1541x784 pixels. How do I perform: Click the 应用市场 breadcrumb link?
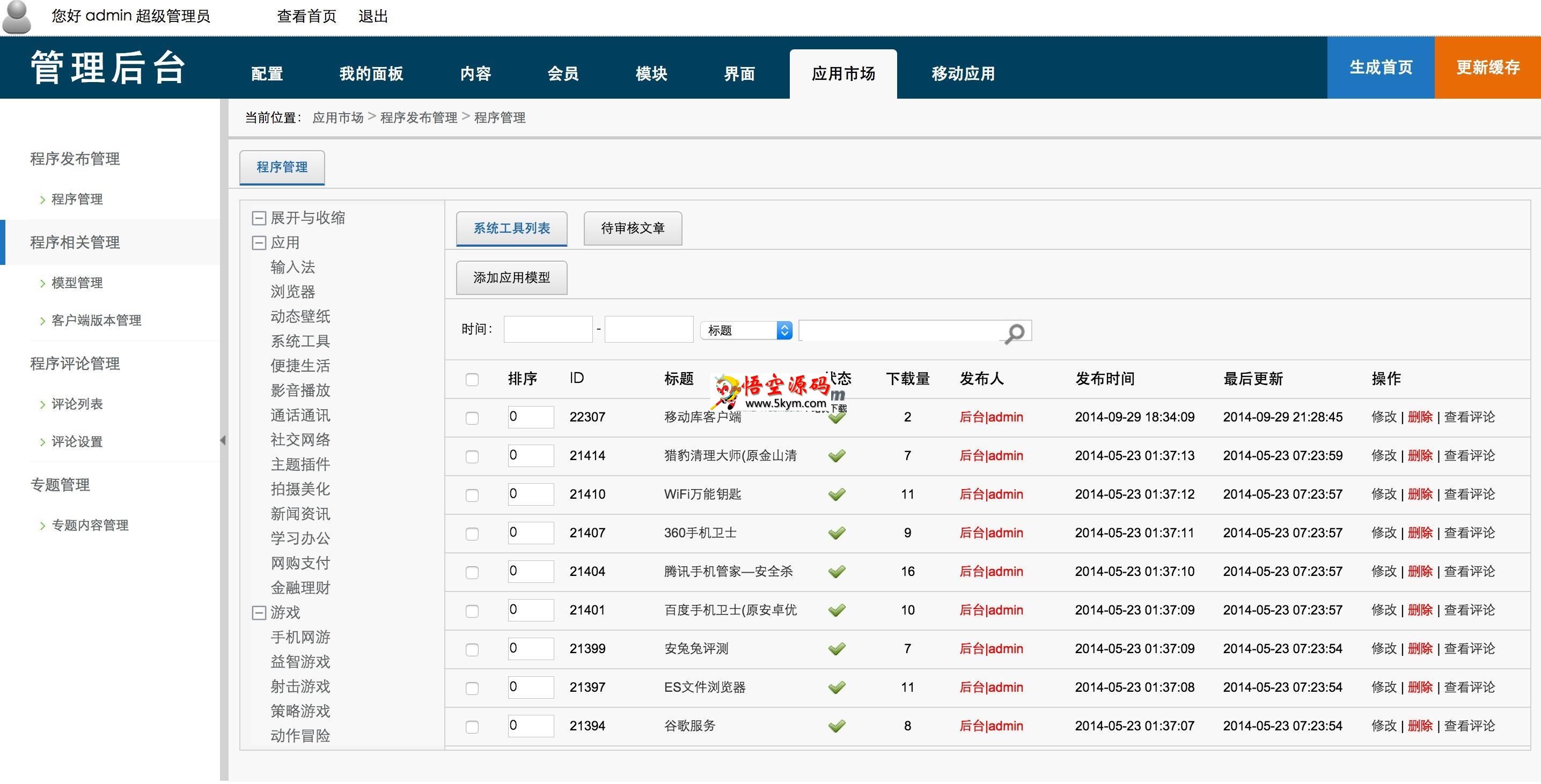point(338,118)
